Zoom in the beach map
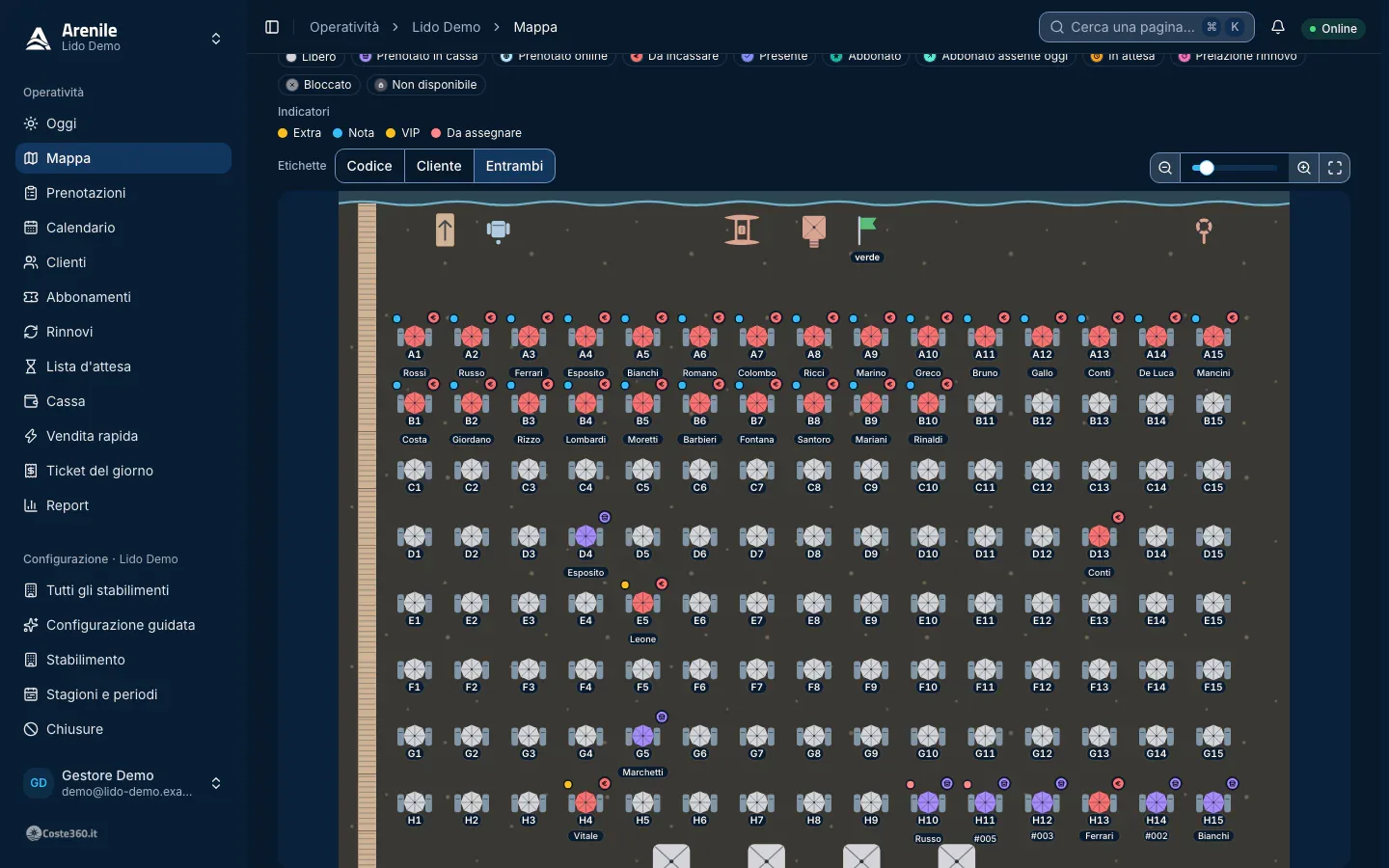1389x868 pixels. 1304,168
